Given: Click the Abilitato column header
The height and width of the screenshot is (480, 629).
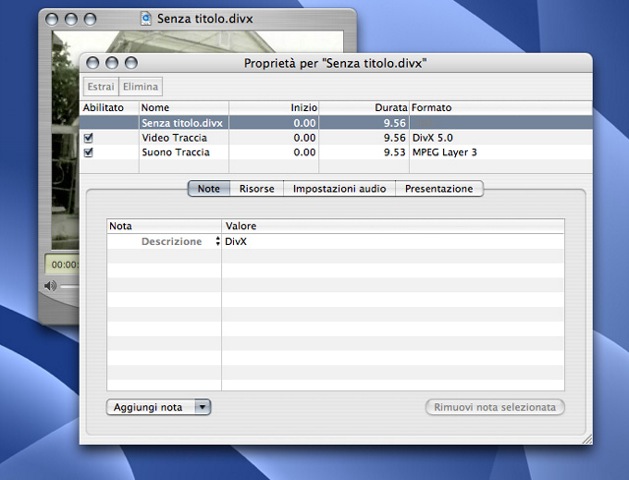Looking at the screenshot, I should 109,107.
